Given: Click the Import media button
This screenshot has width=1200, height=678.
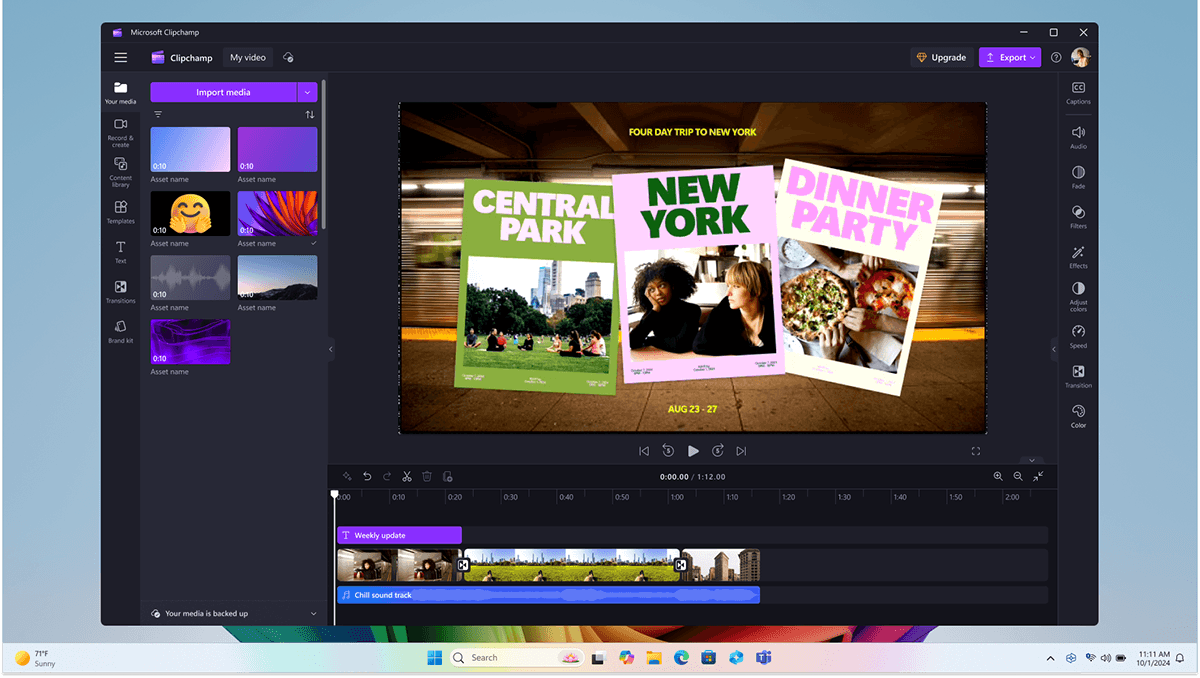Looking at the screenshot, I should pos(223,92).
